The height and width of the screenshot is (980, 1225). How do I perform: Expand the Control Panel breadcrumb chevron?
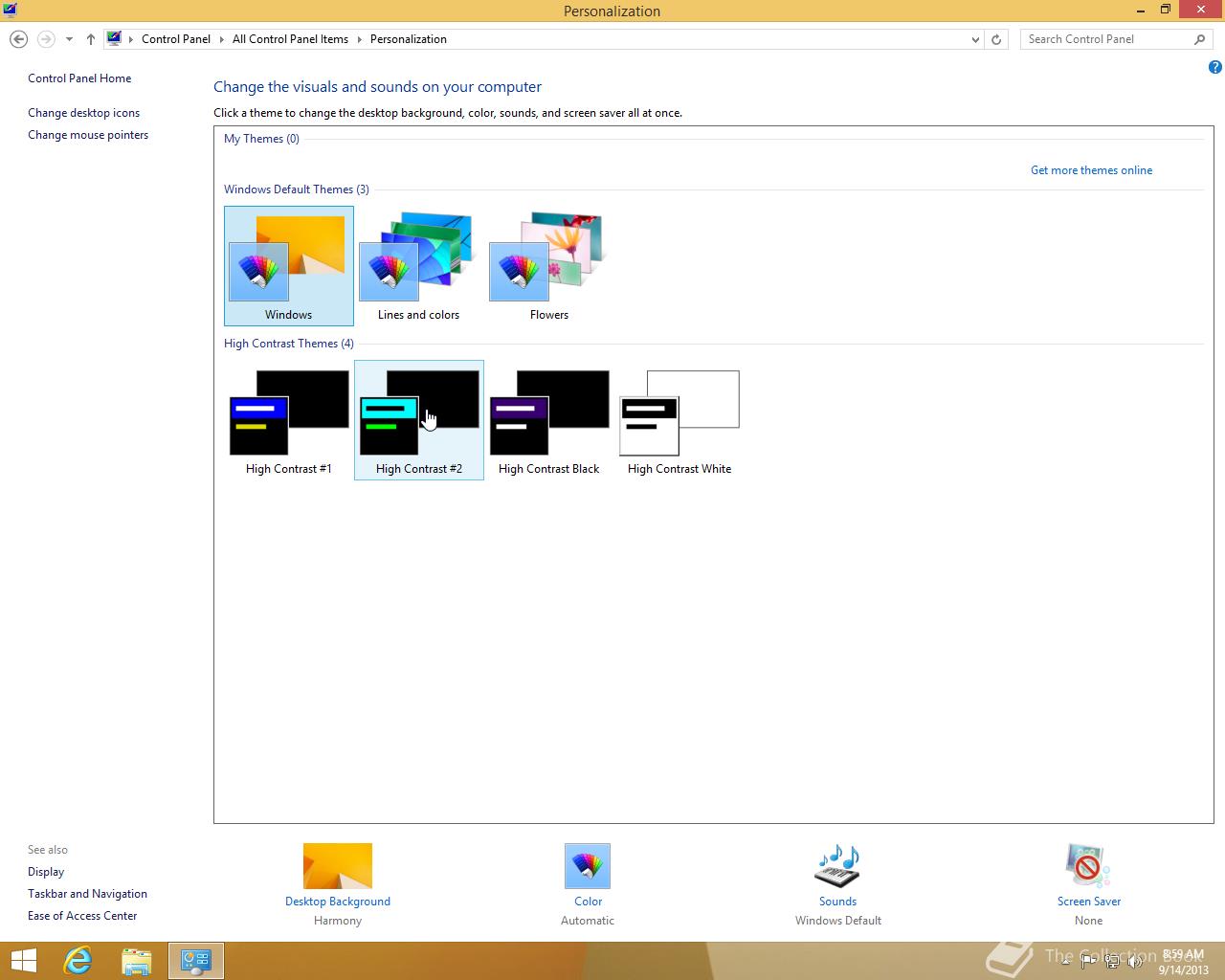click(x=221, y=39)
